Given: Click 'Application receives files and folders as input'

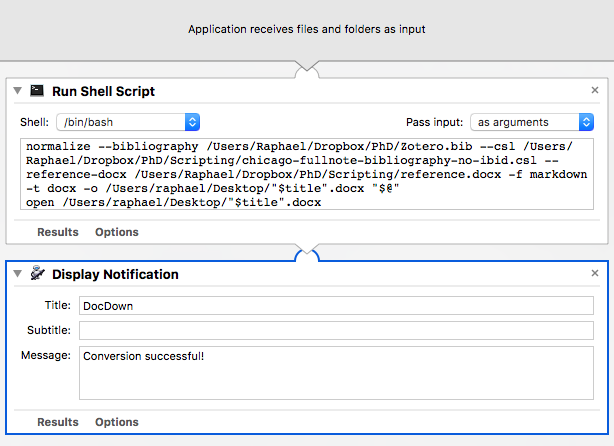Looking at the screenshot, I should (x=307, y=29).
